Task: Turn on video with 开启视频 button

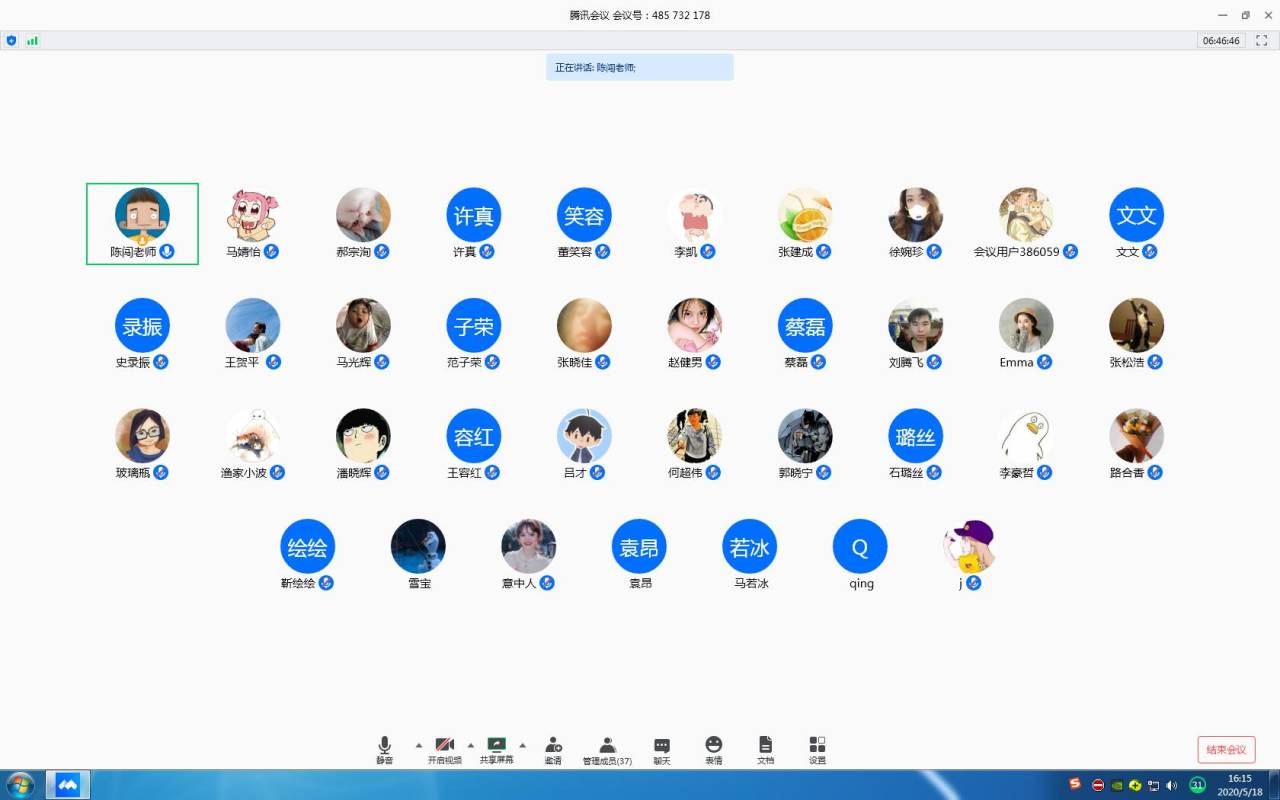Action: [444, 750]
